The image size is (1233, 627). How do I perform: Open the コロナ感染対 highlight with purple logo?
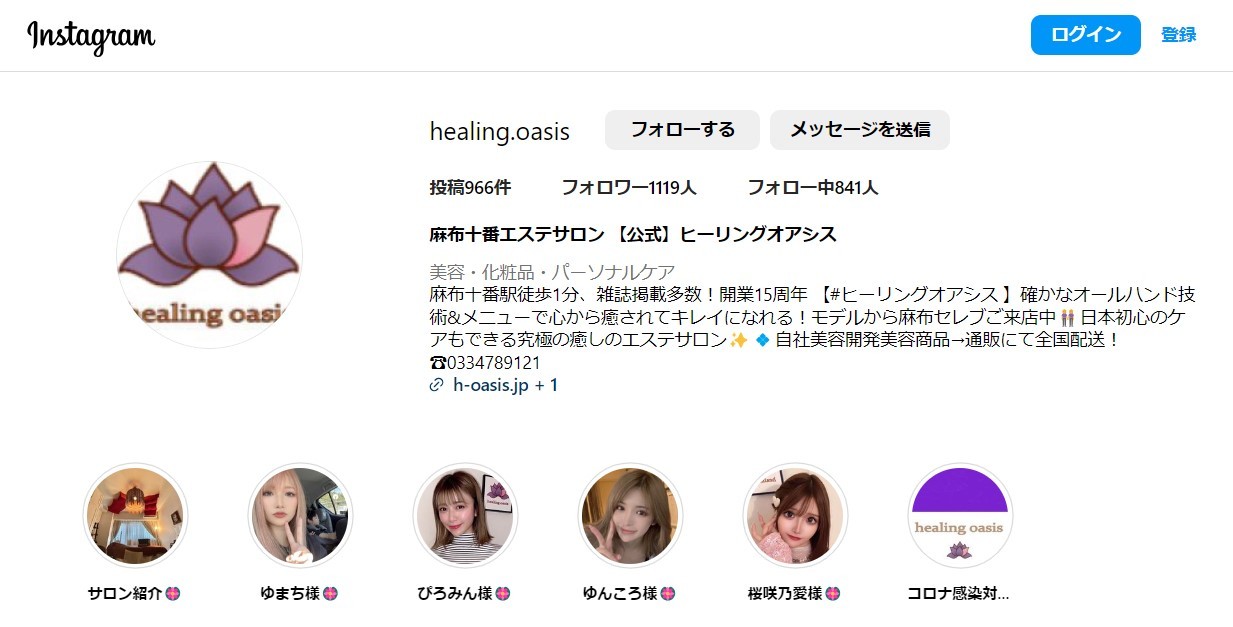coord(960,515)
